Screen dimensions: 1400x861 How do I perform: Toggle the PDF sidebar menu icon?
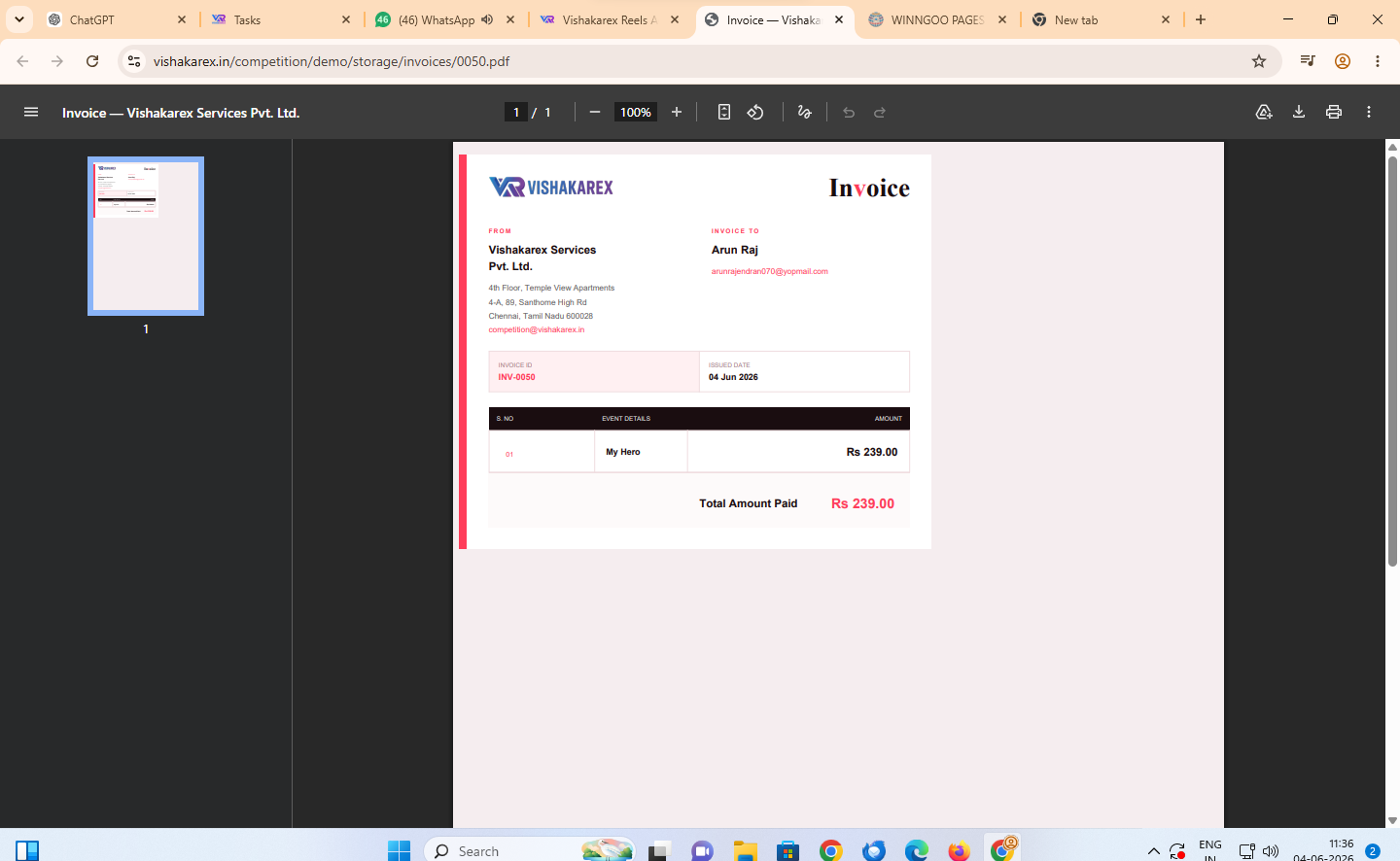tap(31, 112)
